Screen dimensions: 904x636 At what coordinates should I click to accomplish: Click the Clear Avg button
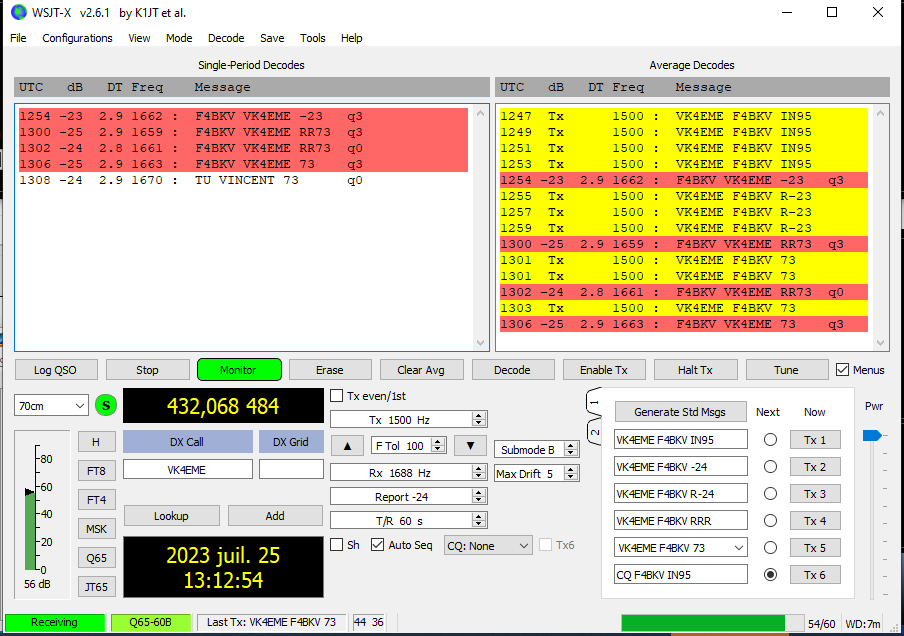[x=421, y=370]
